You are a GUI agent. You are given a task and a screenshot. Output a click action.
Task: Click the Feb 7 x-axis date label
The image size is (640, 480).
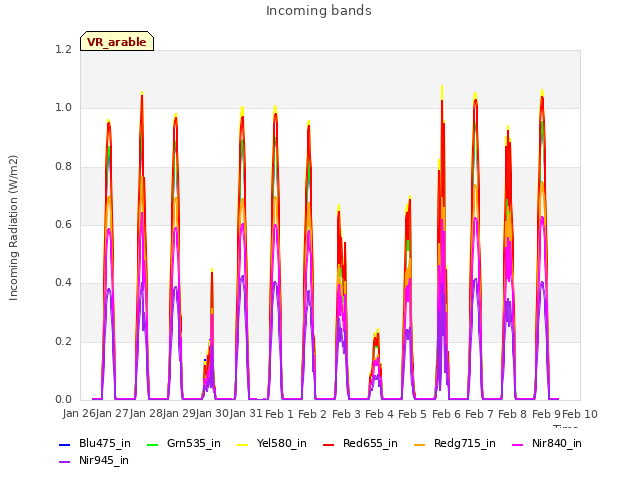coord(479,414)
